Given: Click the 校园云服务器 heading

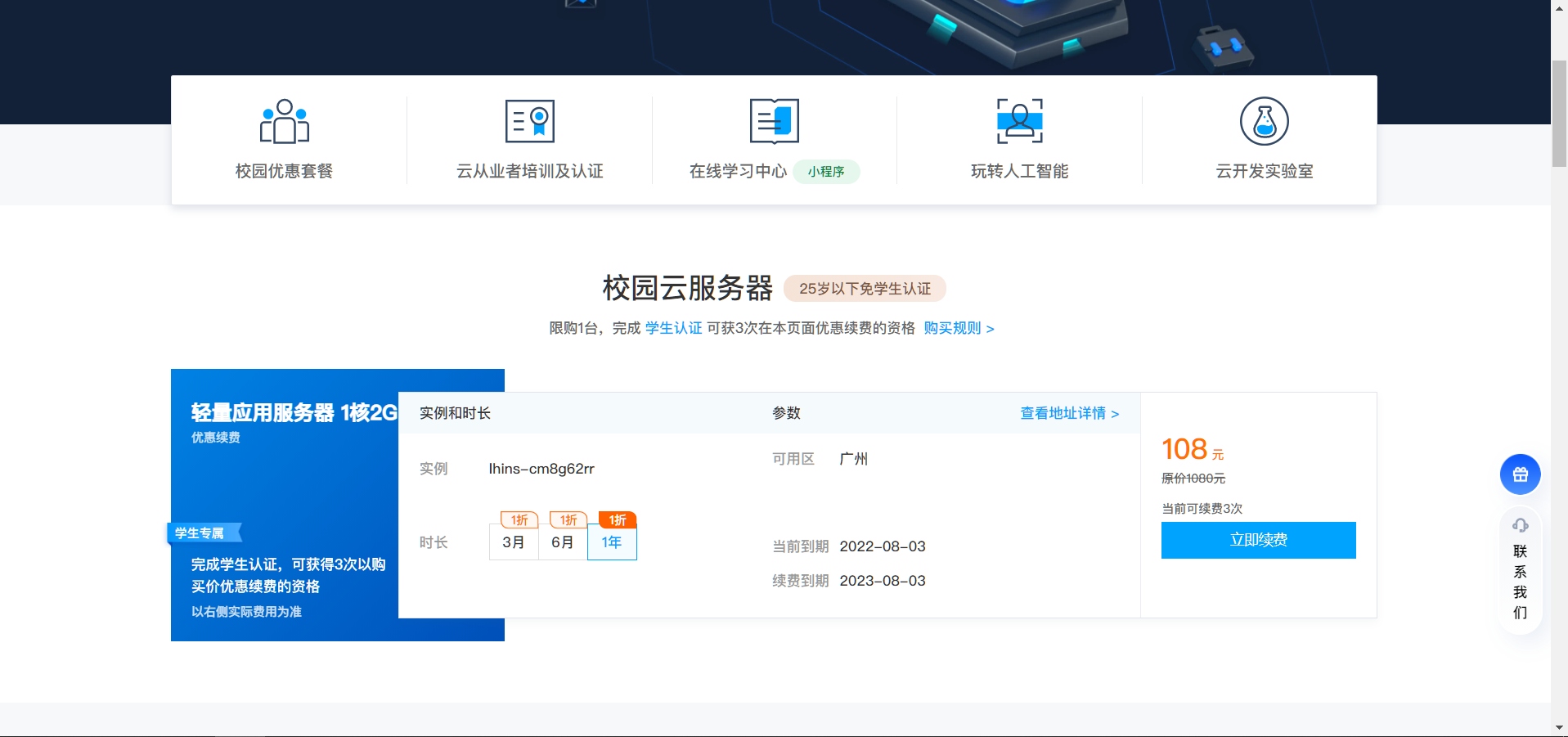Looking at the screenshot, I should (688, 288).
